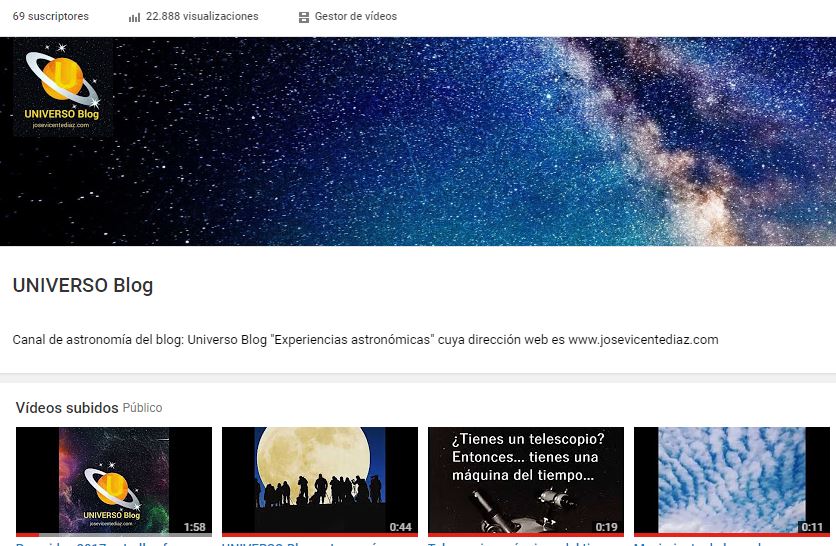The height and width of the screenshot is (546, 836).
Task: Open the Vídeos subidos section heading
Action: pyautogui.click(x=67, y=408)
